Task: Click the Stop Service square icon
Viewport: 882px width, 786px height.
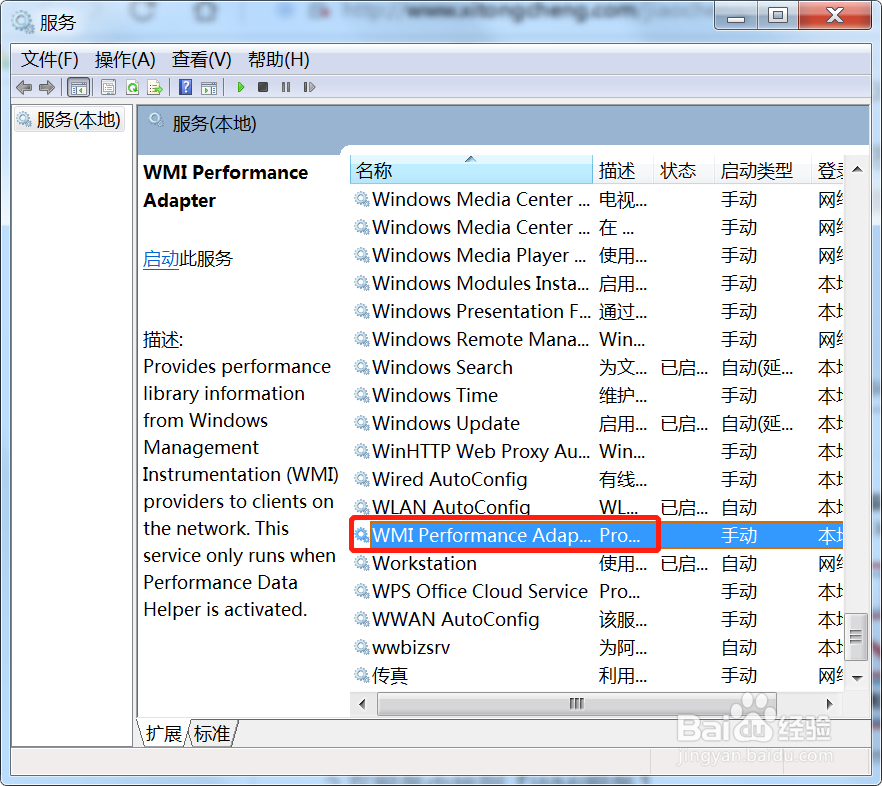Action: [263, 87]
